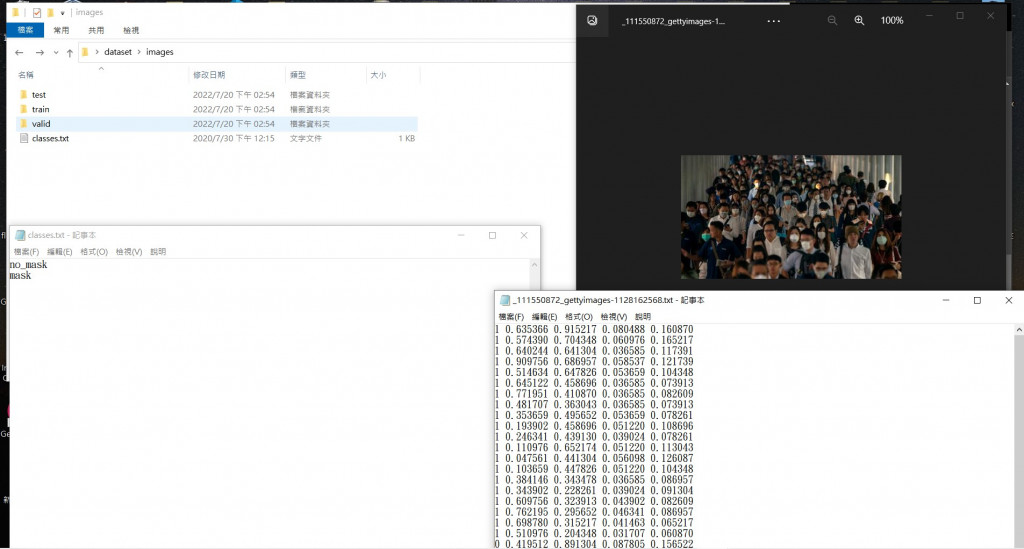Go up one folder level in Explorer
The image size is (1024, 549).
coord(69,52)
